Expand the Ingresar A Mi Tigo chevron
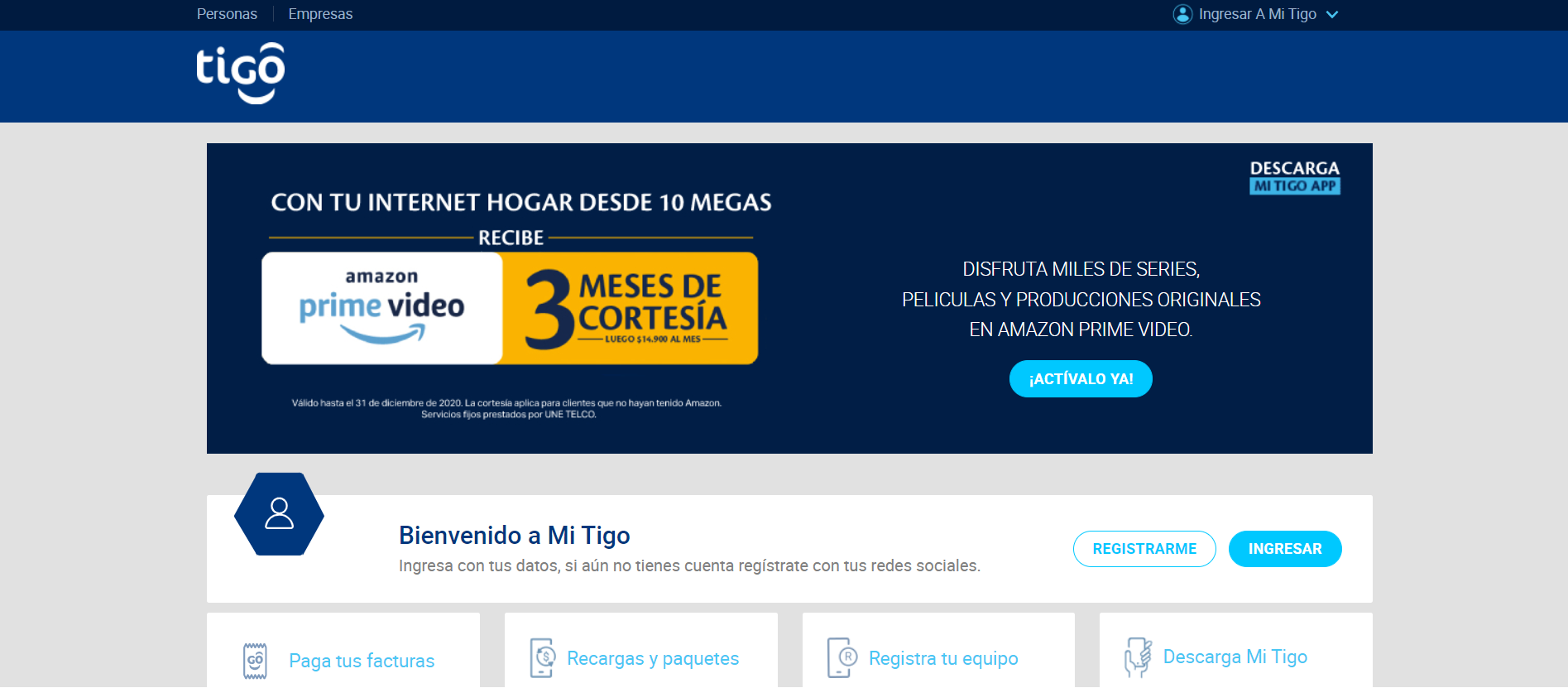 (x=1332, y=15)
